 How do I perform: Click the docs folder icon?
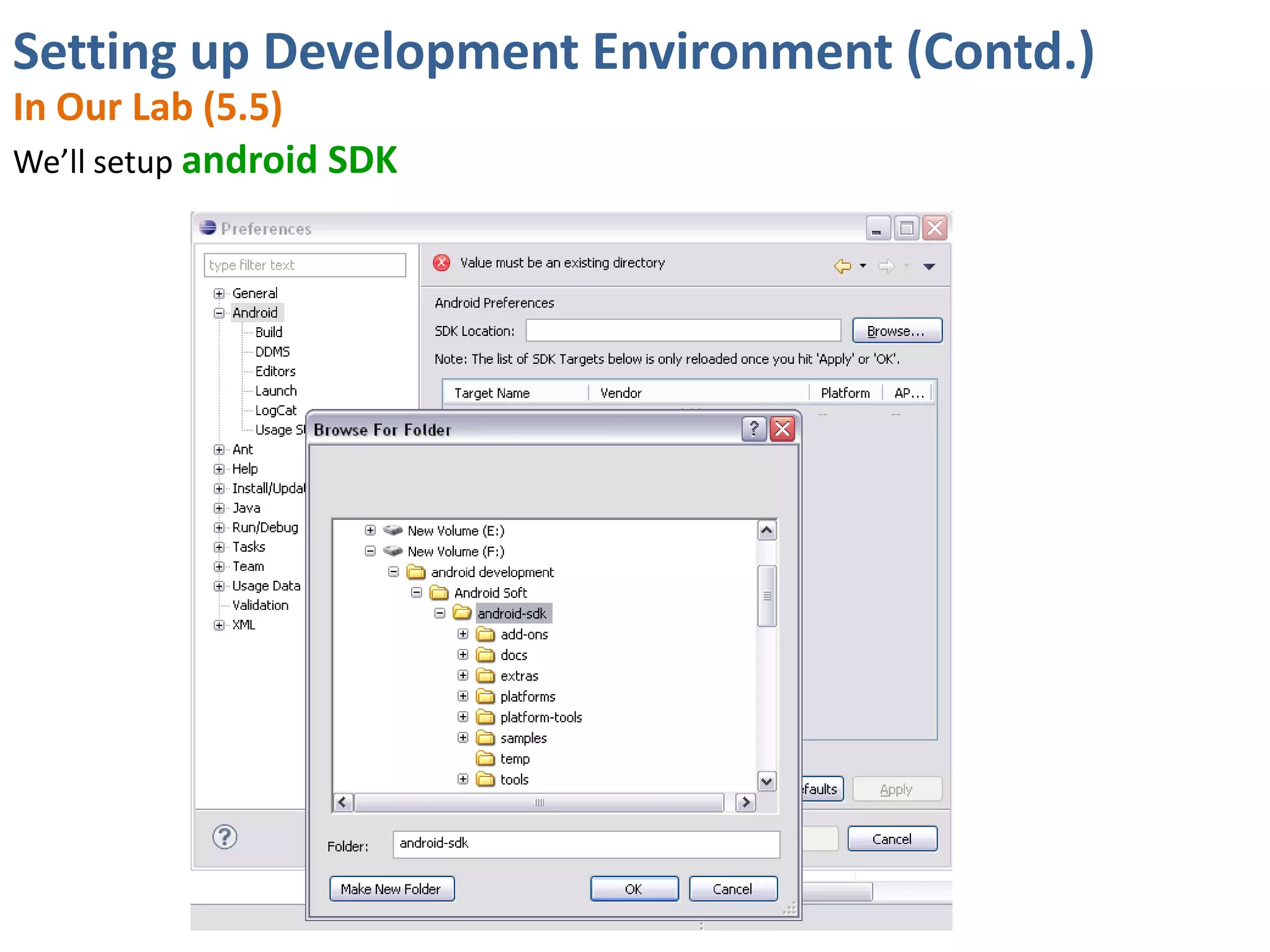tap(486, 654)
